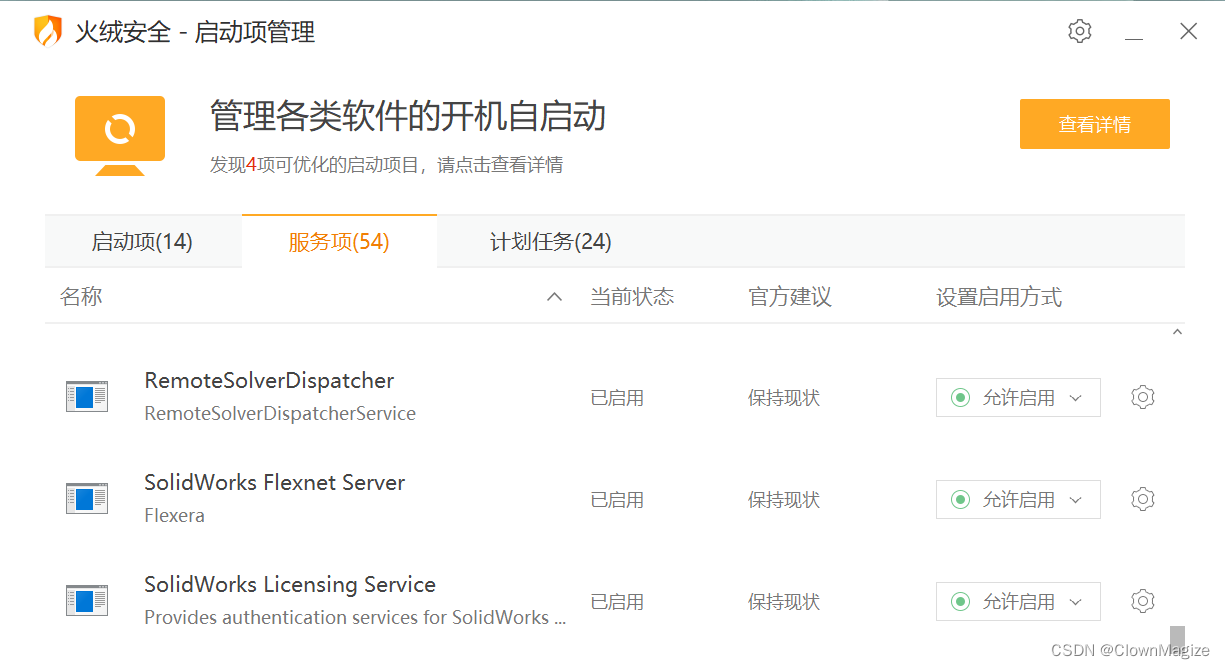Click SolidWorks Licensing Service window icon
Image resolution: width=1225 pixels, height=669 pixels.
(x=86, y=601)
